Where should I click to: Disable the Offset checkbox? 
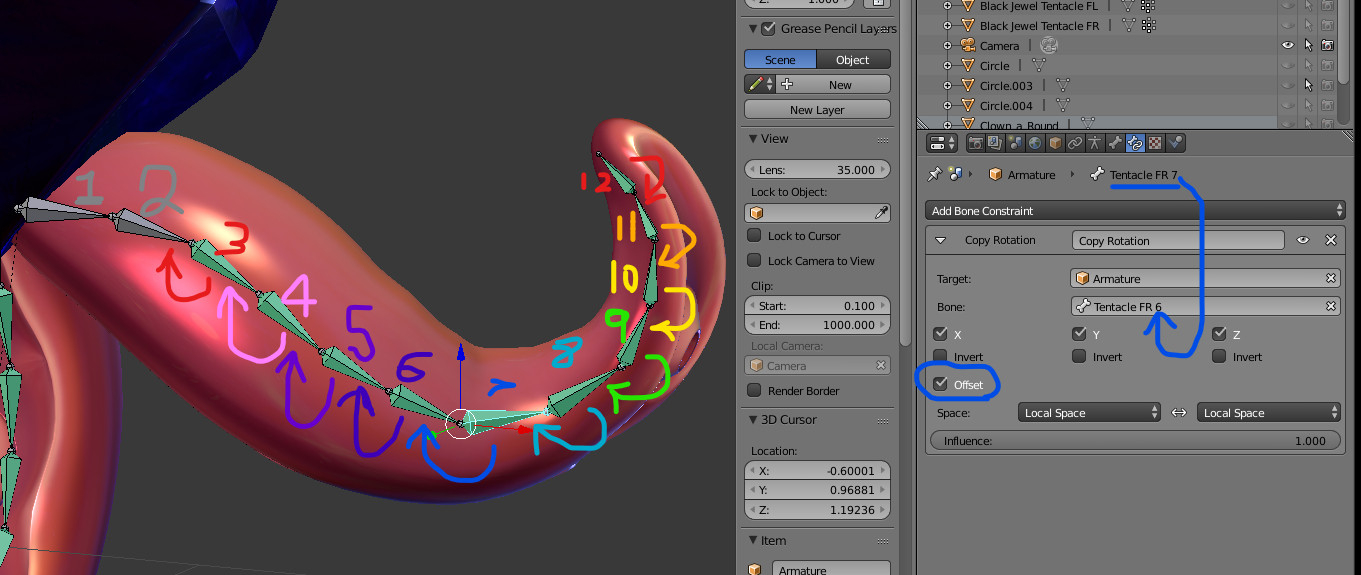pos(941,385)
